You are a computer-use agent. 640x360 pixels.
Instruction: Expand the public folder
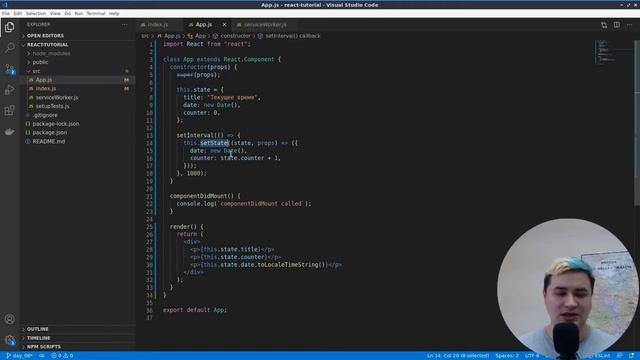40,62
